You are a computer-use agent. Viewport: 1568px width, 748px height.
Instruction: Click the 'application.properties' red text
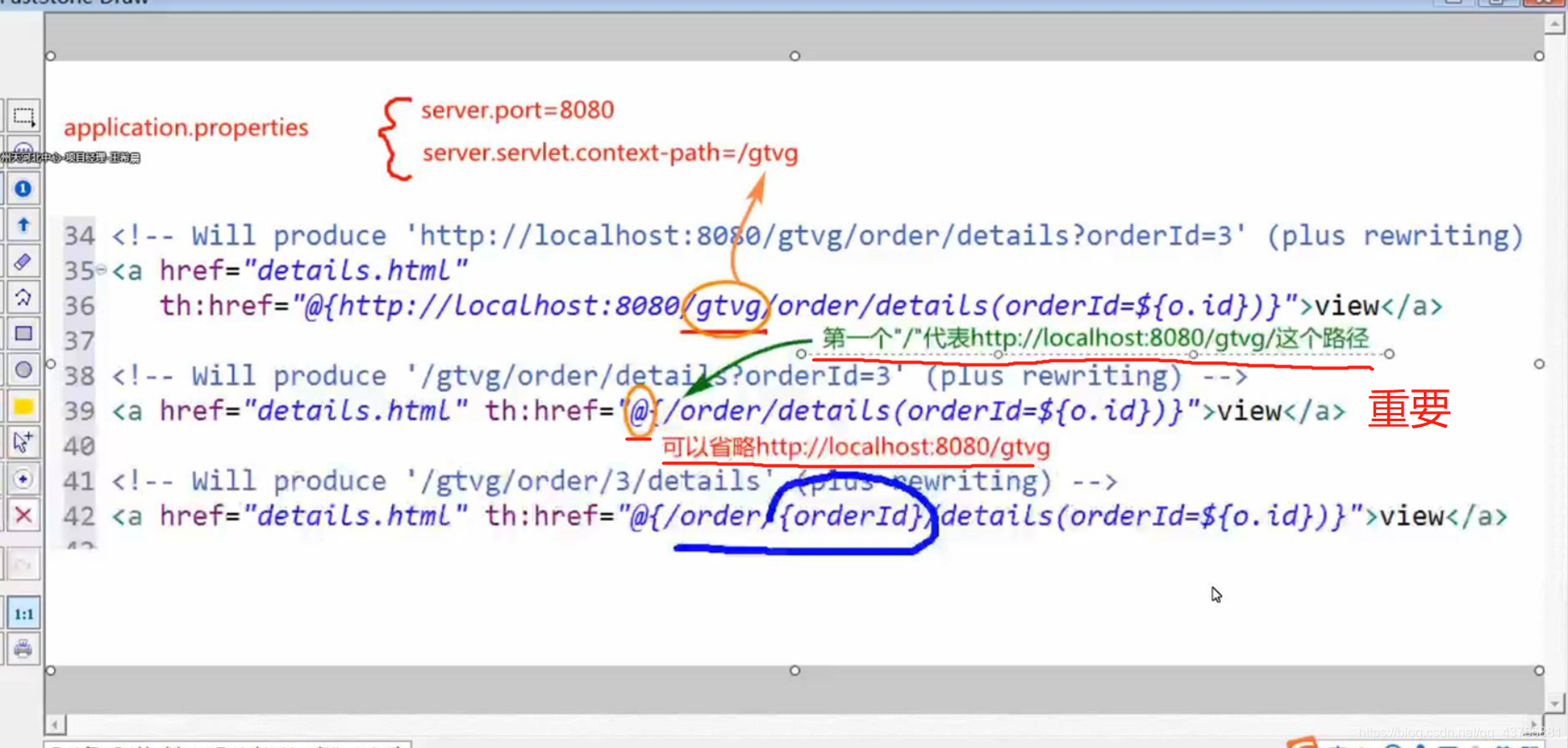(x=186, y=128)
